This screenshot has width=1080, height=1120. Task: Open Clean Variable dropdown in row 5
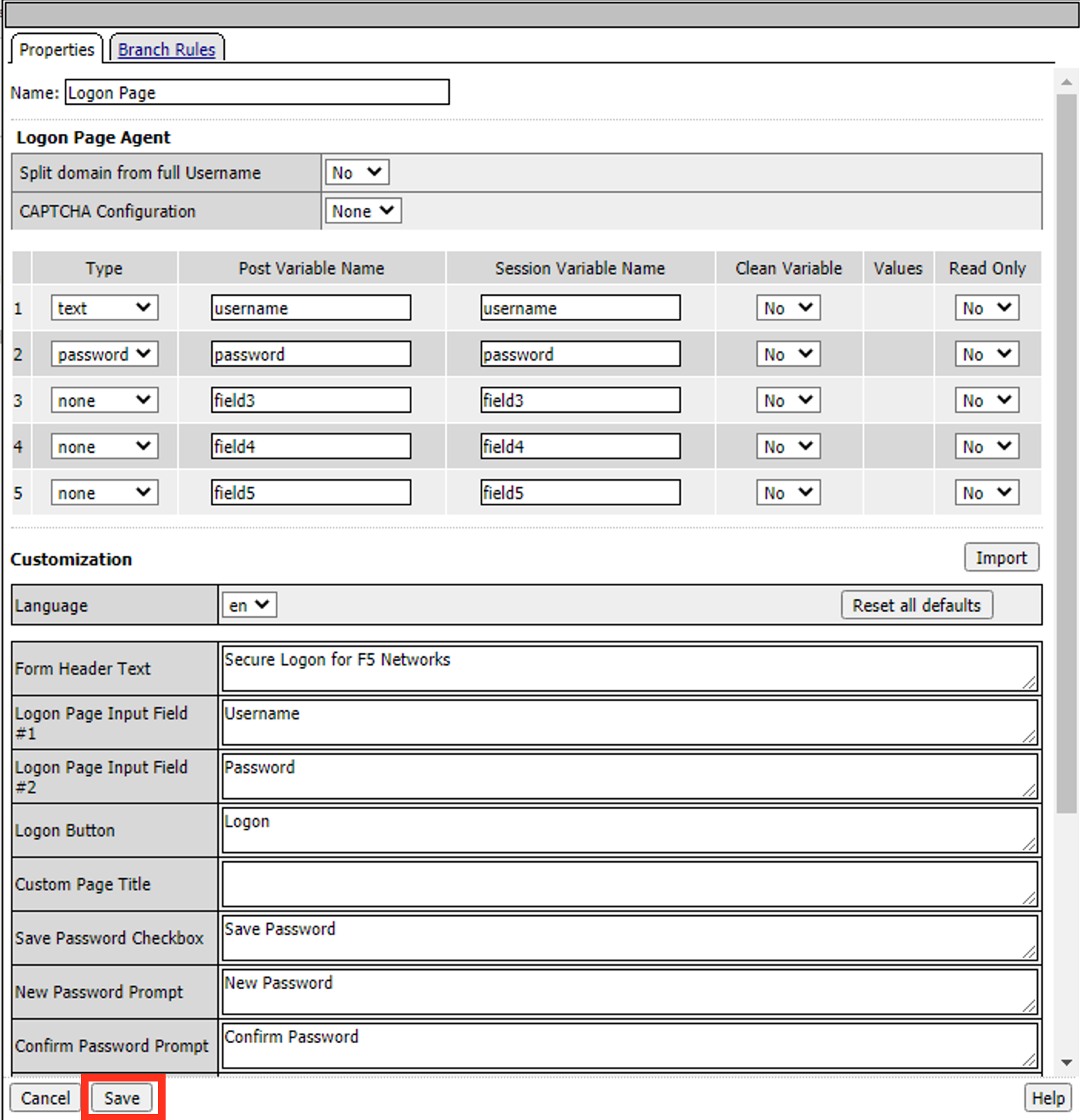788,493
